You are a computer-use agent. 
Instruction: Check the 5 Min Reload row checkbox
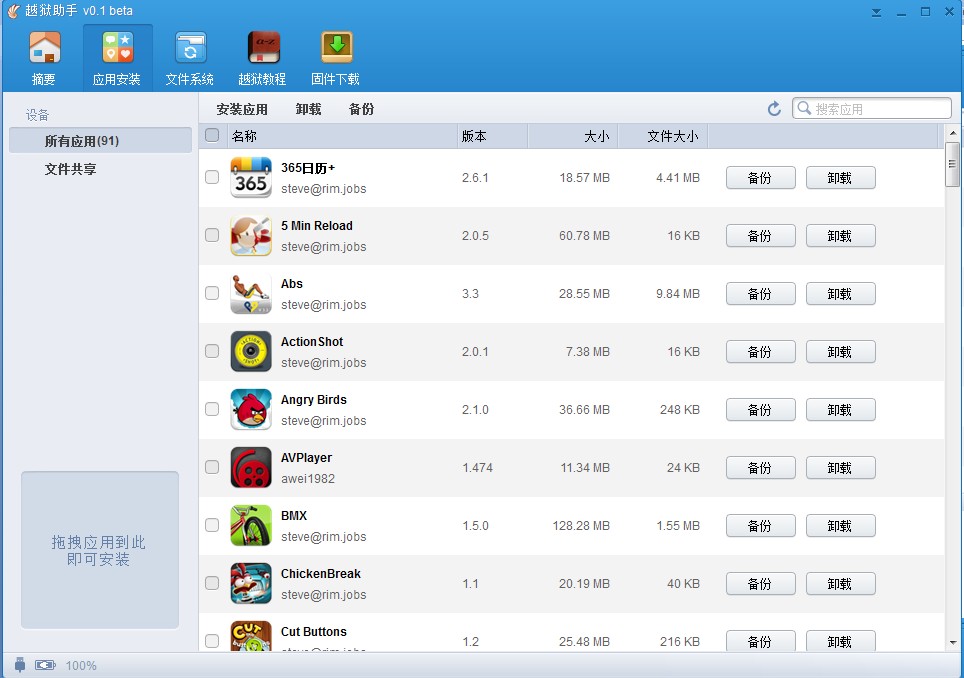pyautogui.click(x=212, y=235)
